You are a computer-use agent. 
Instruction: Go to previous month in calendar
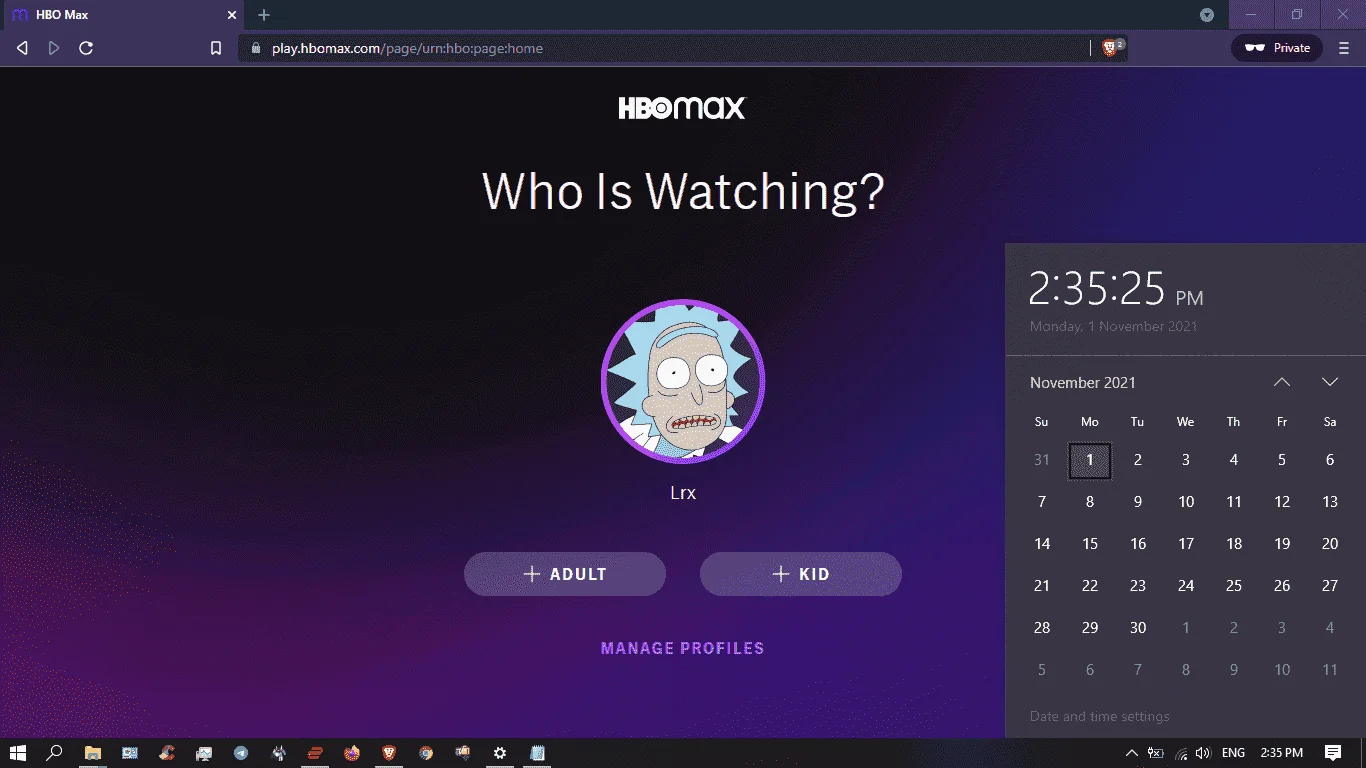pyautogui.click(x=1282, y=382)
